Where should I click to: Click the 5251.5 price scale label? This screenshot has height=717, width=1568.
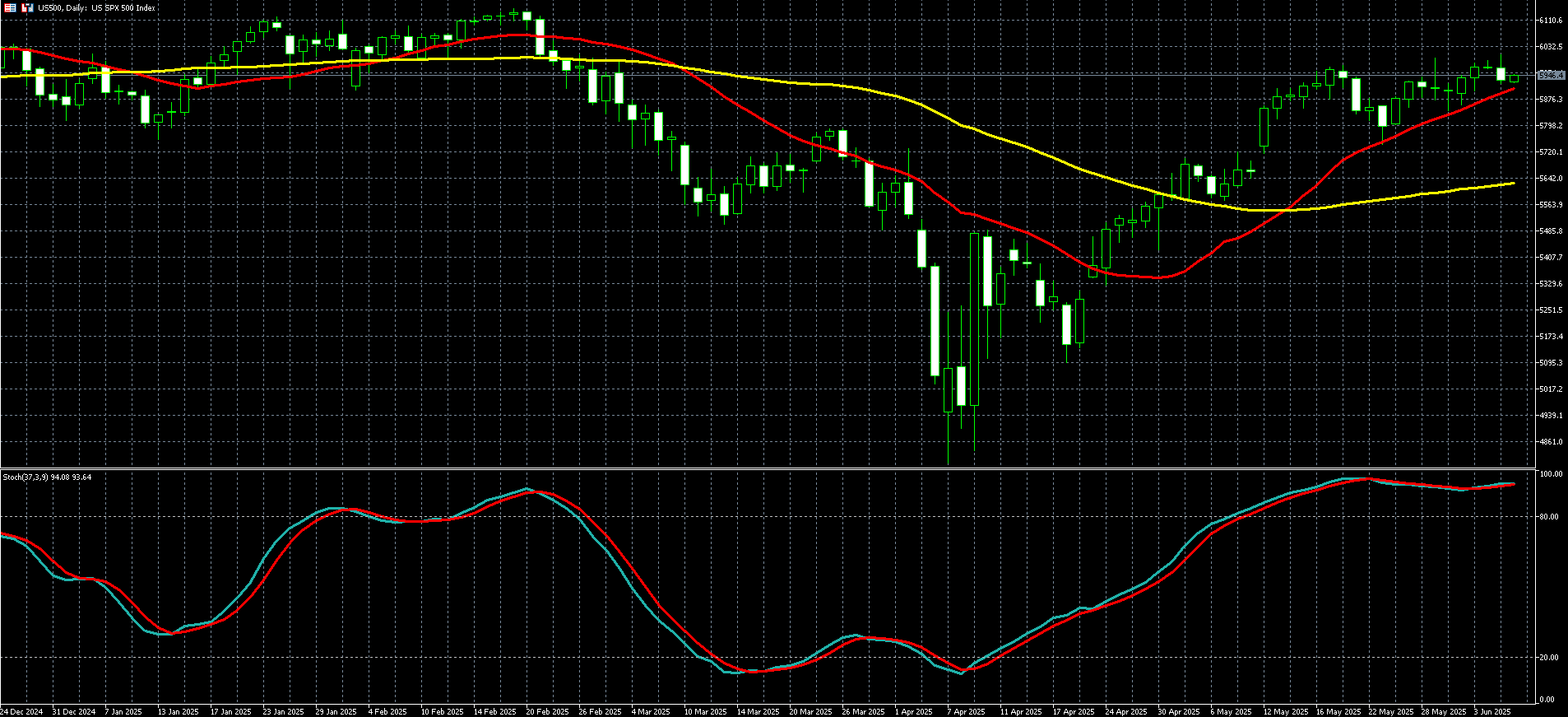(x=1551, y=310)
